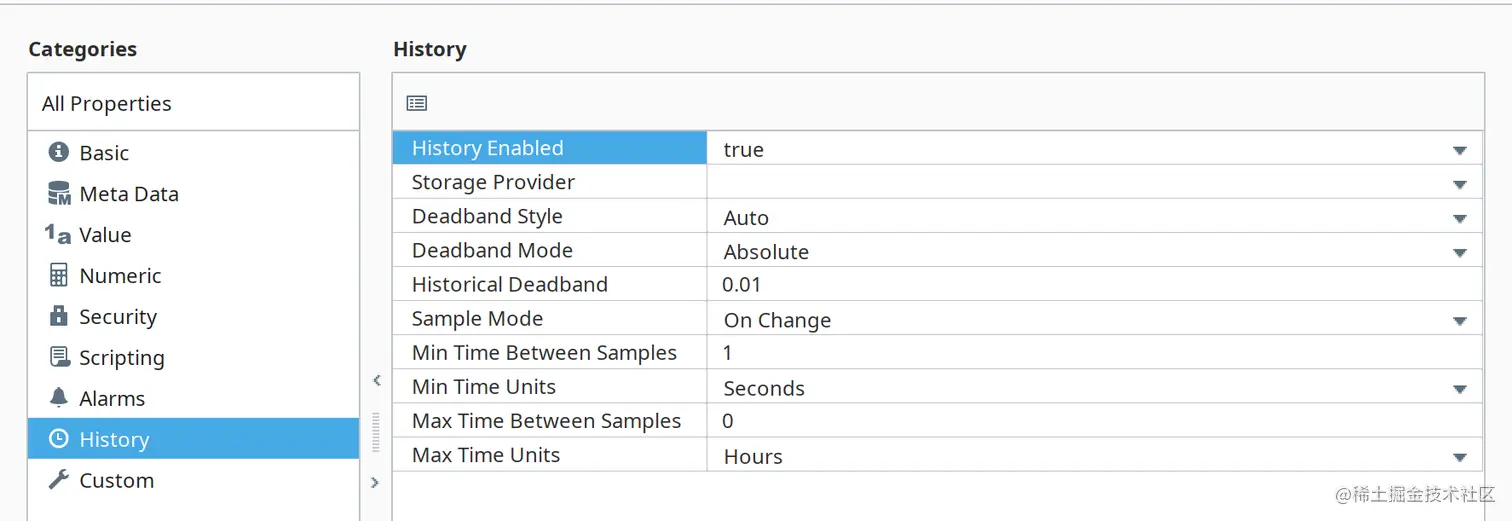Toggle the property table view icon

tap(417, 103)
